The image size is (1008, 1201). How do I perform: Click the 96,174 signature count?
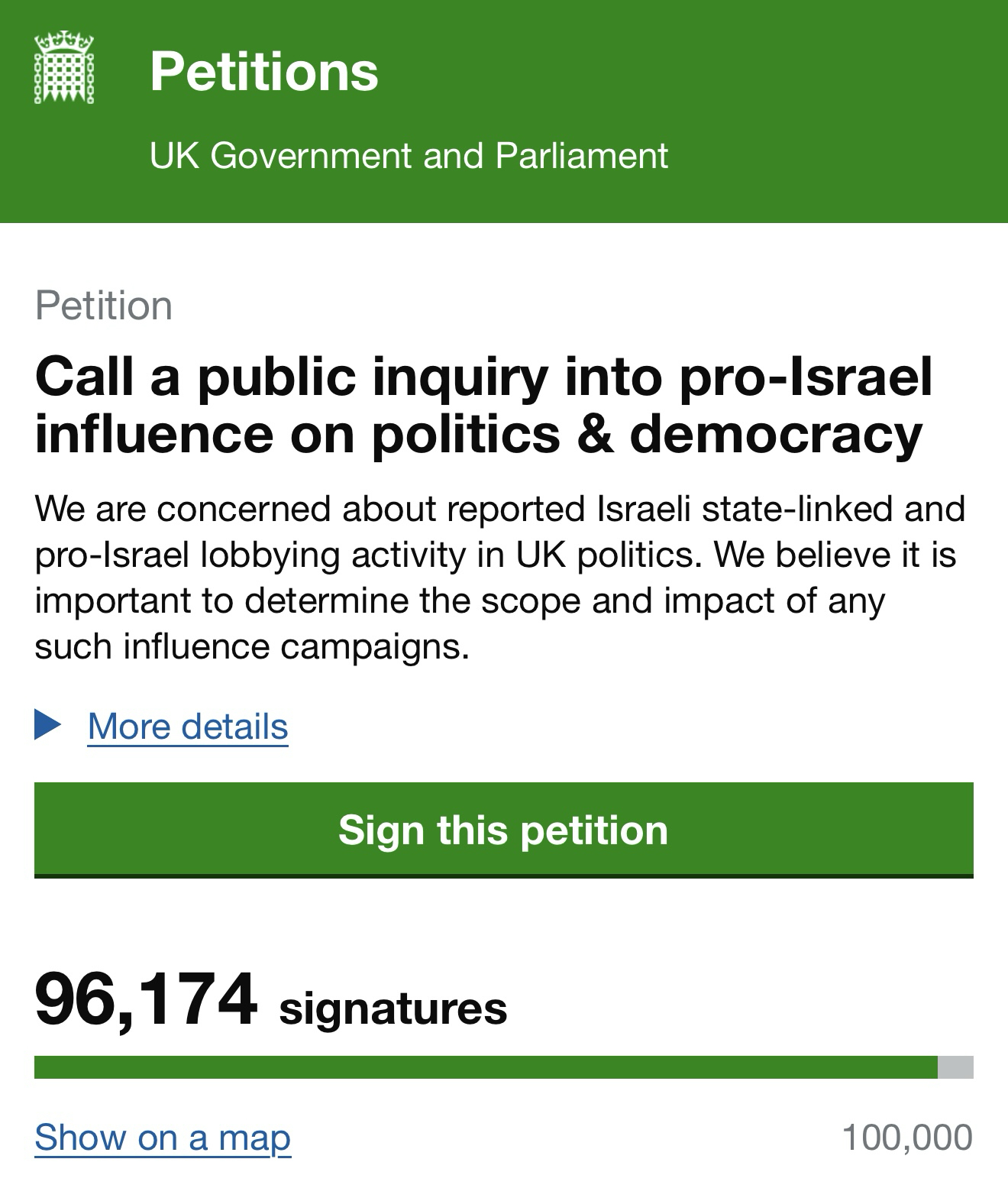coord(146,999)
